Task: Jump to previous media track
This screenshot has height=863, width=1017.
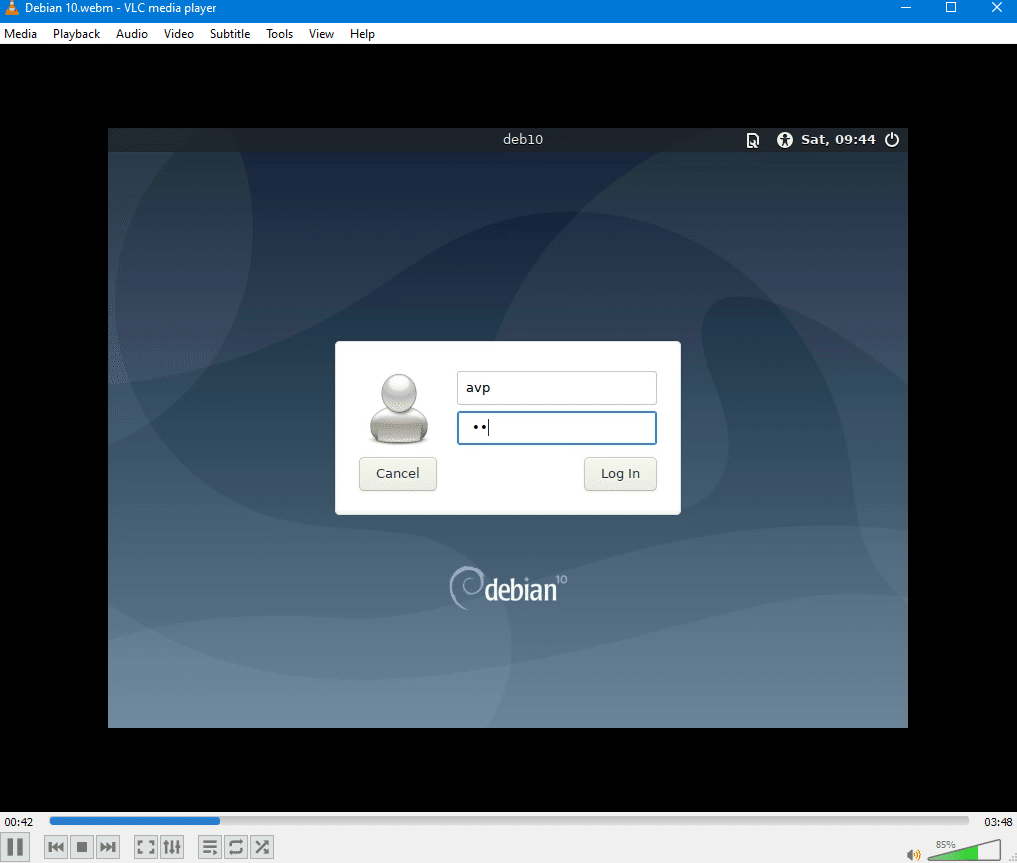Action: pos(56,847)
